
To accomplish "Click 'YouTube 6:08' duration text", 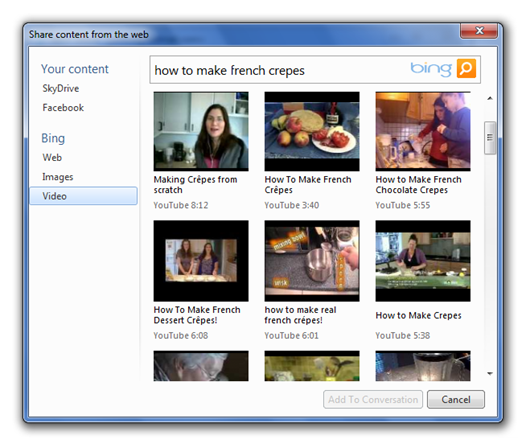I will point(181,335).
